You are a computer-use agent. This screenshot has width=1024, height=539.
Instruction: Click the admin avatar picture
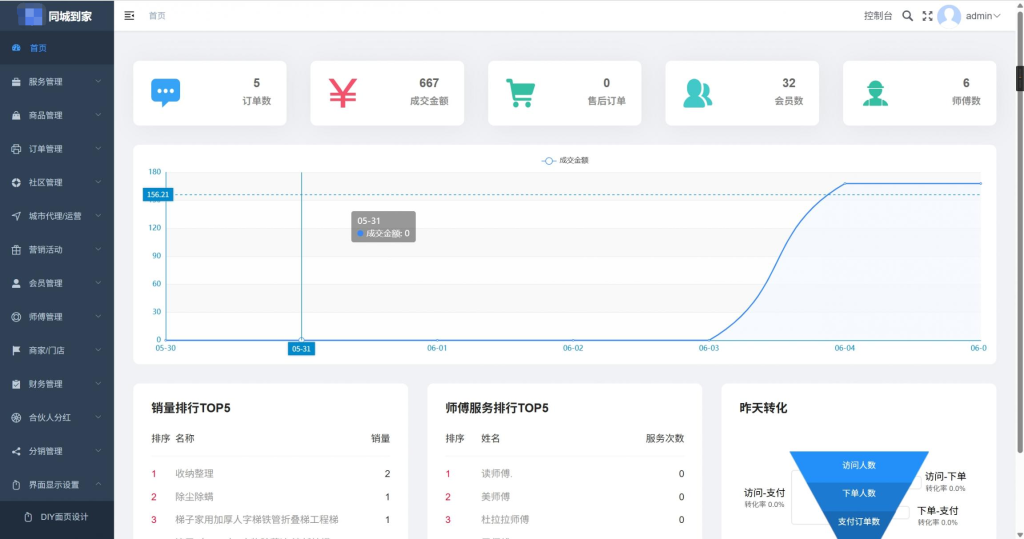tap(949, 16)
